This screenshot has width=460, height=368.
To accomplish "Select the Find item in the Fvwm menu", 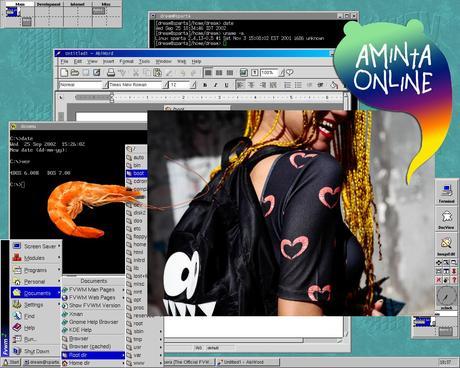I will pyautogui.click(x=36, y=316).
